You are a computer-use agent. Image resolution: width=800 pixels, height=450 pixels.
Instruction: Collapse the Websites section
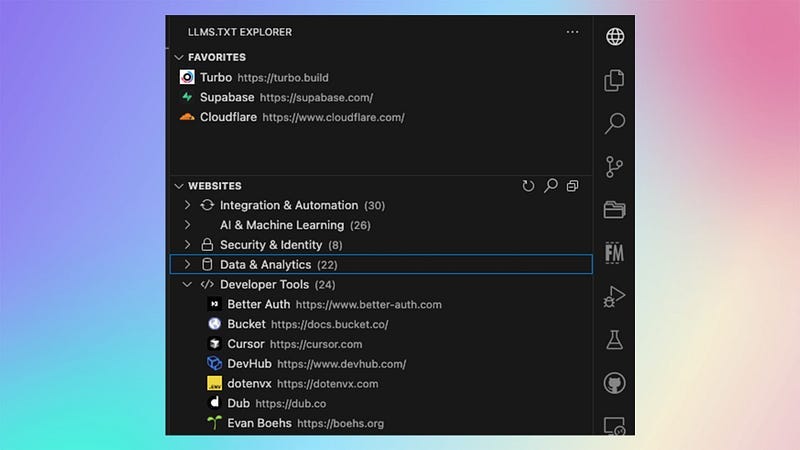point(179,186)
